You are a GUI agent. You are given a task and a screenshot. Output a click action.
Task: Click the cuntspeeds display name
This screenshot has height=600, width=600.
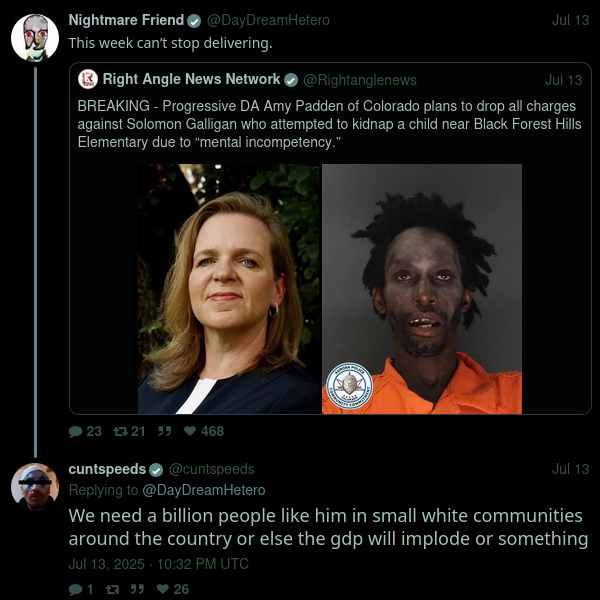coord(107,469)
